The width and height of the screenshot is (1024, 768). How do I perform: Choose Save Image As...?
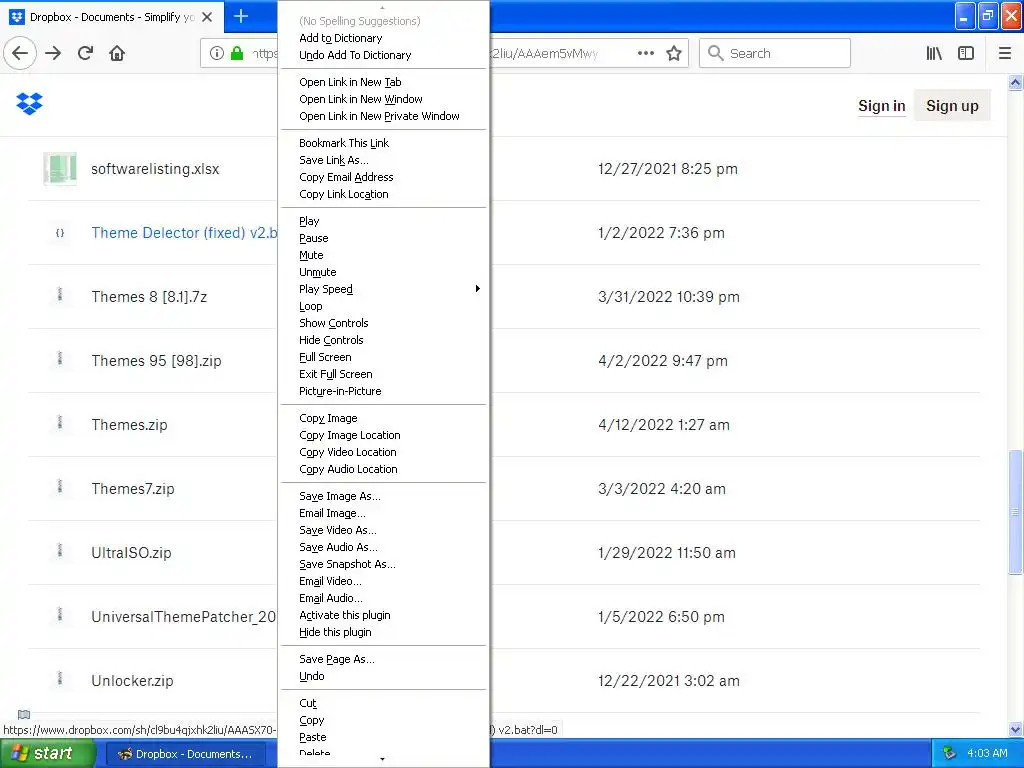pos(340,496)
